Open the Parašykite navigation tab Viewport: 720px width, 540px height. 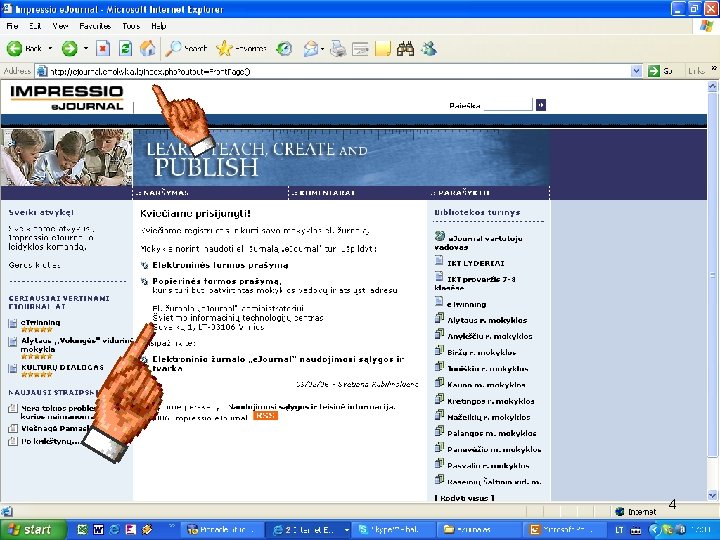pos(461,193)
